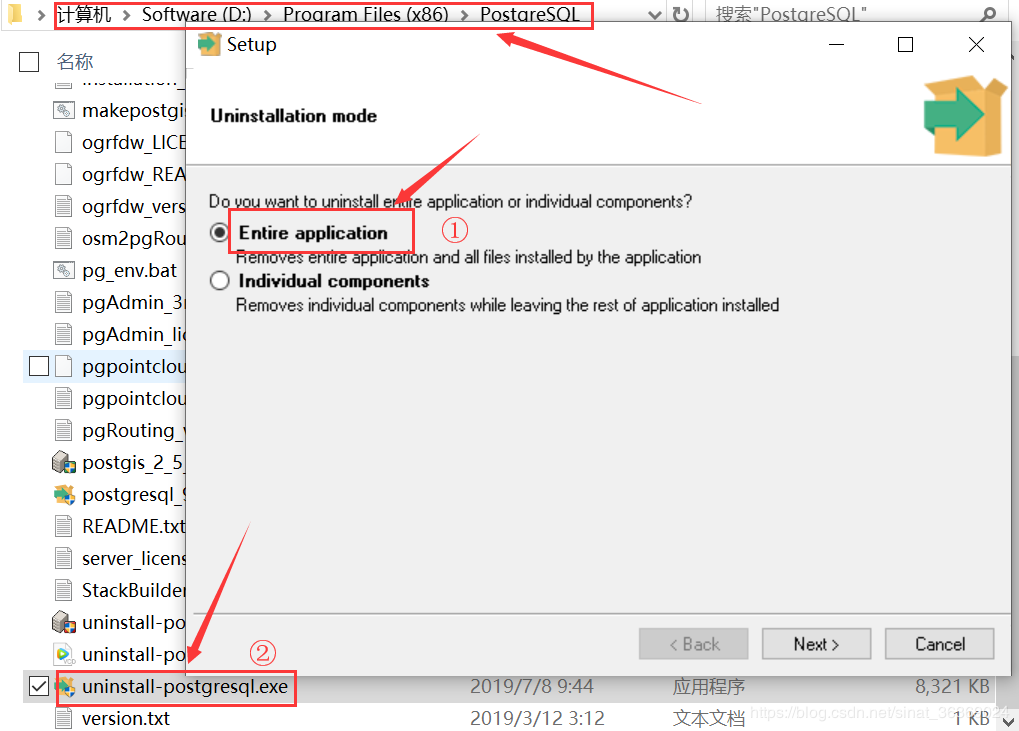Go to 计算机 in the address breadcrumb
Viewport: 1019px width, 731px height.
tap(84, 14)
